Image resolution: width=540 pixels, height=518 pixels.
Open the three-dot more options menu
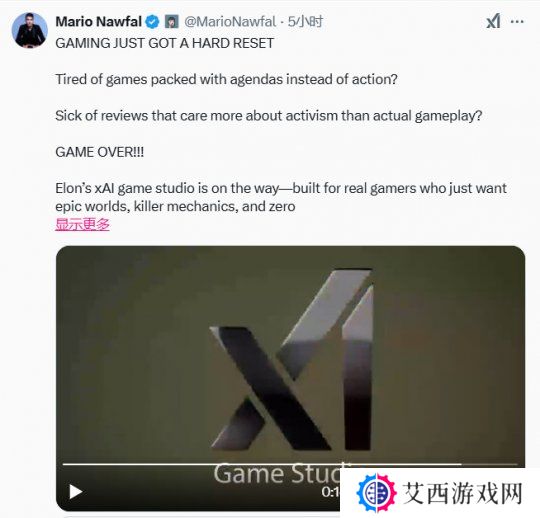(x=517, y=21)
